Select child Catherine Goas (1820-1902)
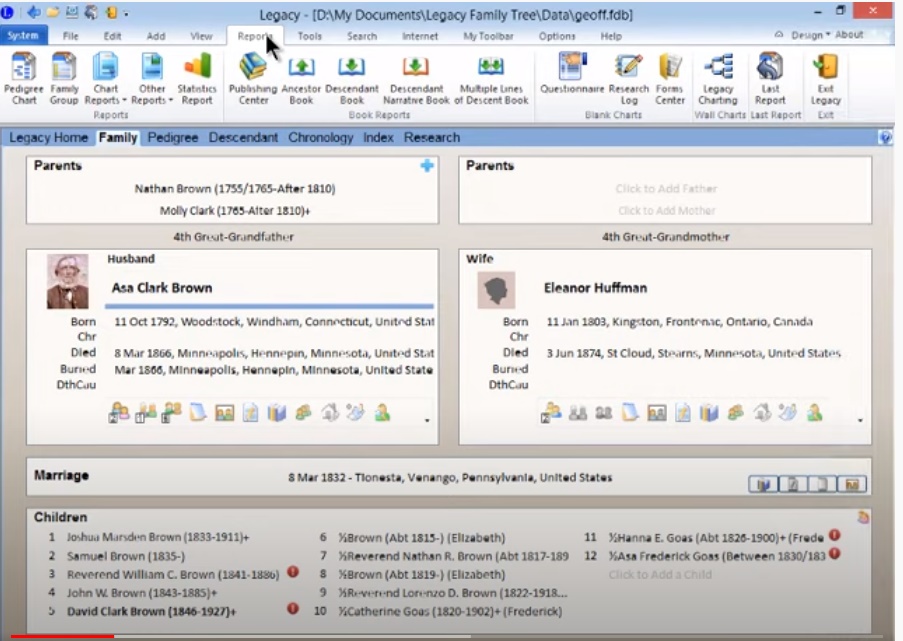903x641 pixels. (x=450, y=611)
